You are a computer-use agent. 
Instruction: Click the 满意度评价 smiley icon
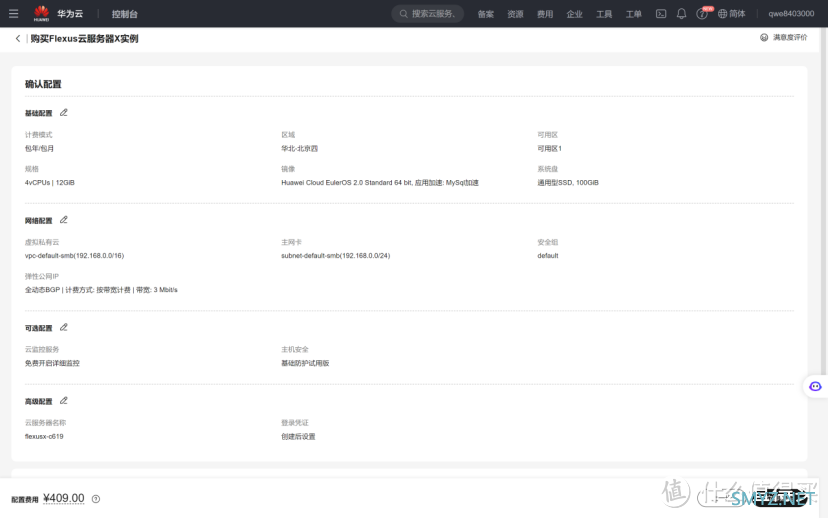tap(764, 37)
